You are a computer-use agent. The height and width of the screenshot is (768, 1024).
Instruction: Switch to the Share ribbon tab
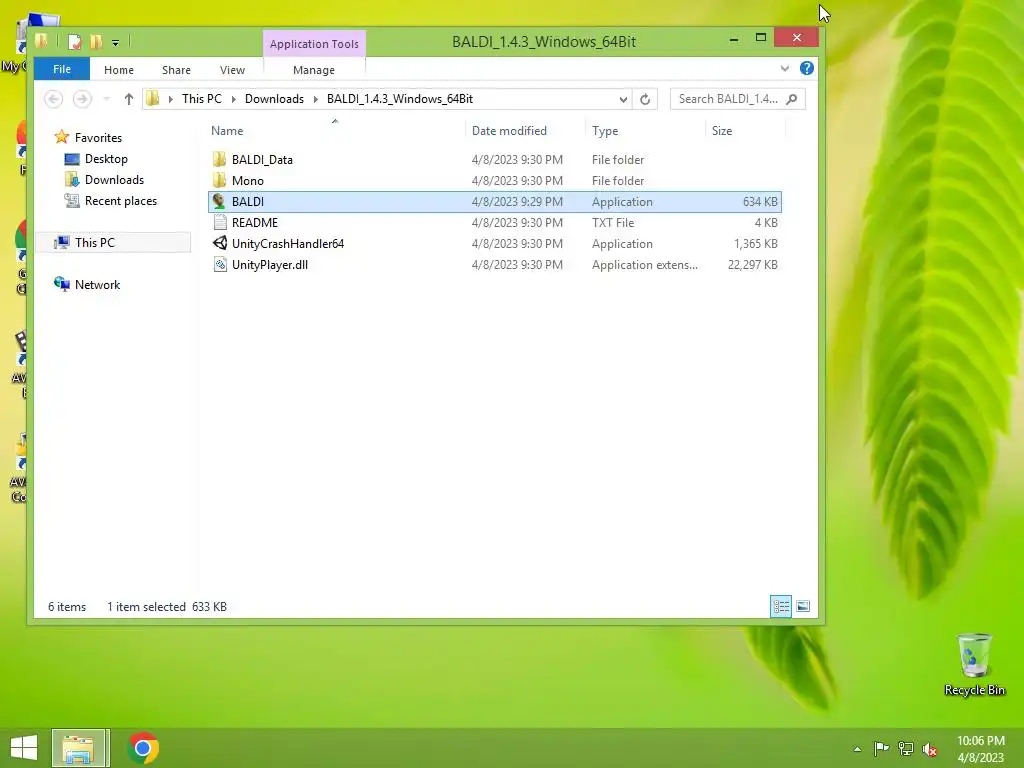pos(176,70)
